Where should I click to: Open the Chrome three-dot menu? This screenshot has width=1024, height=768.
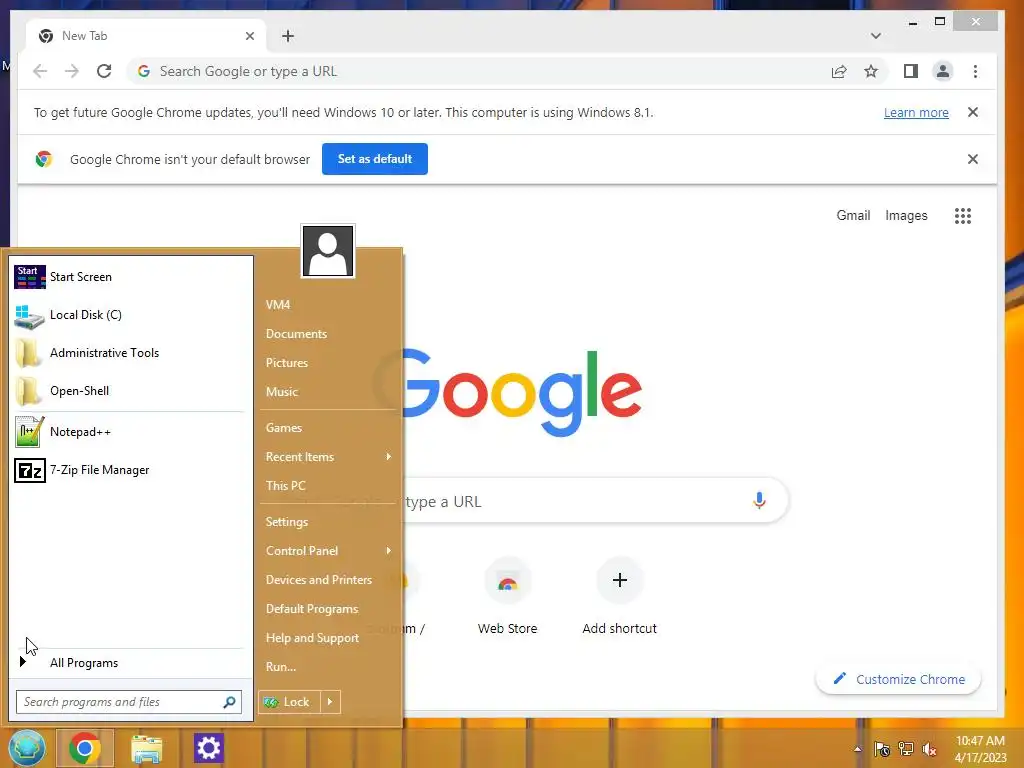pyautogui.click(x=975, y=71)
